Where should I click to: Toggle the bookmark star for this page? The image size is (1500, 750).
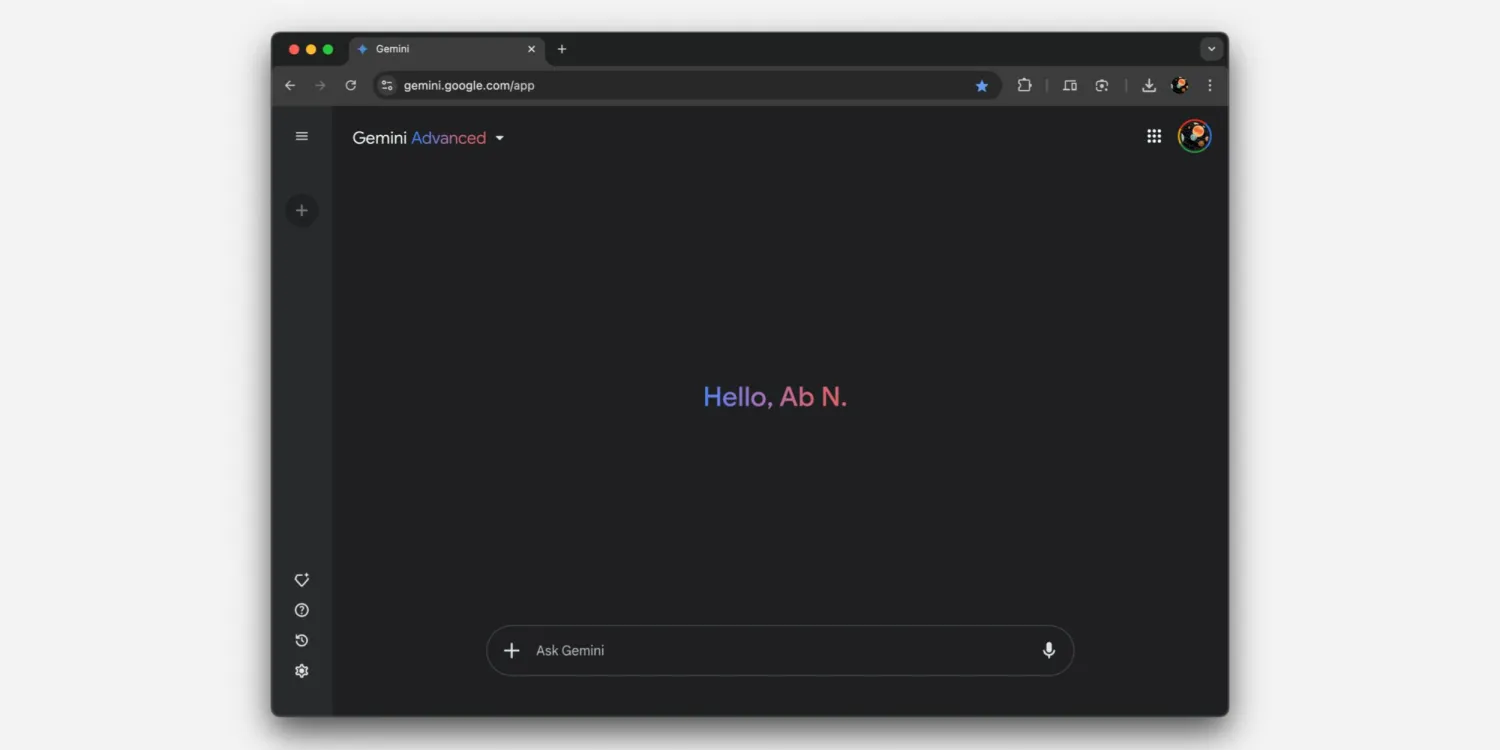point(981,85)
